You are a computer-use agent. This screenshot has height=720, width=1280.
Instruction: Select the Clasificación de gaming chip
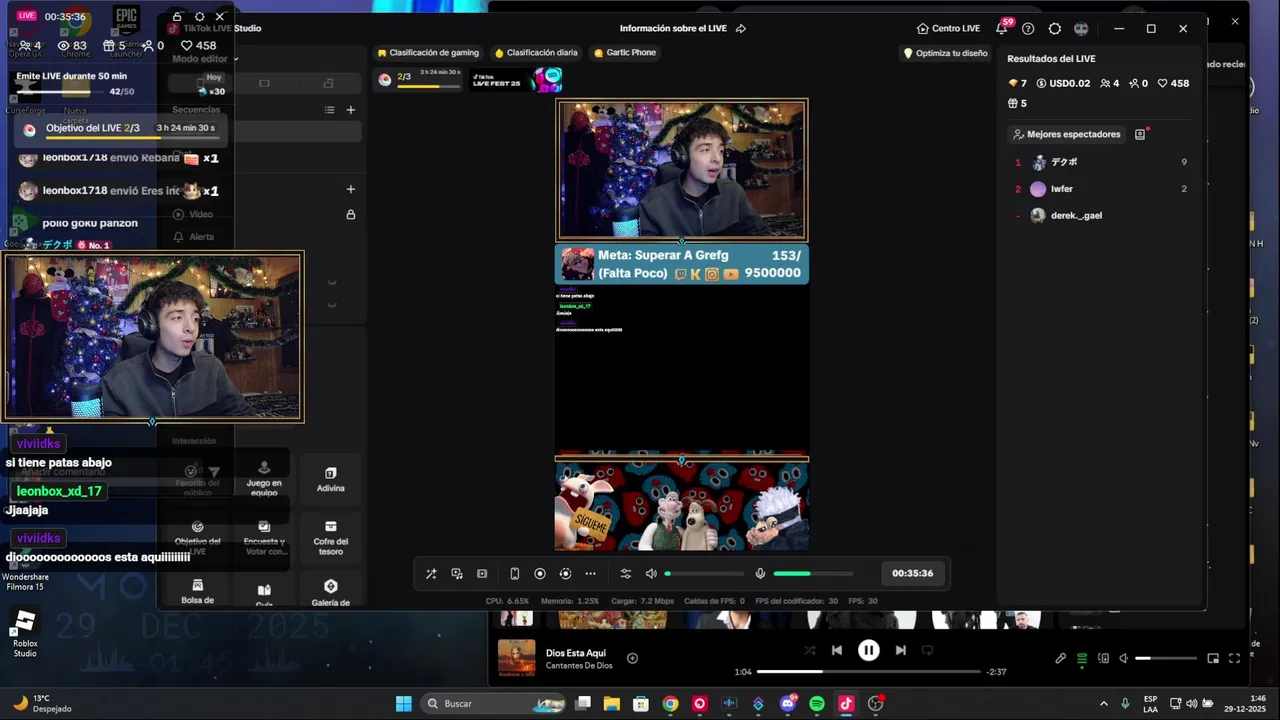[428, 53]
